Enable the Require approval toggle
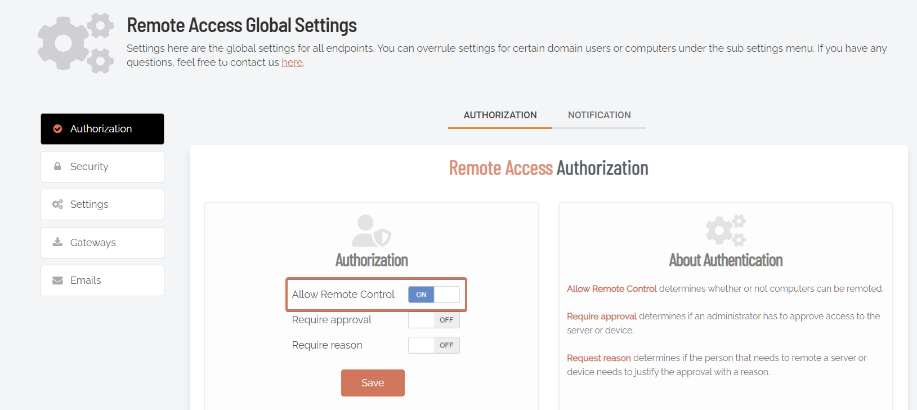 434,320
